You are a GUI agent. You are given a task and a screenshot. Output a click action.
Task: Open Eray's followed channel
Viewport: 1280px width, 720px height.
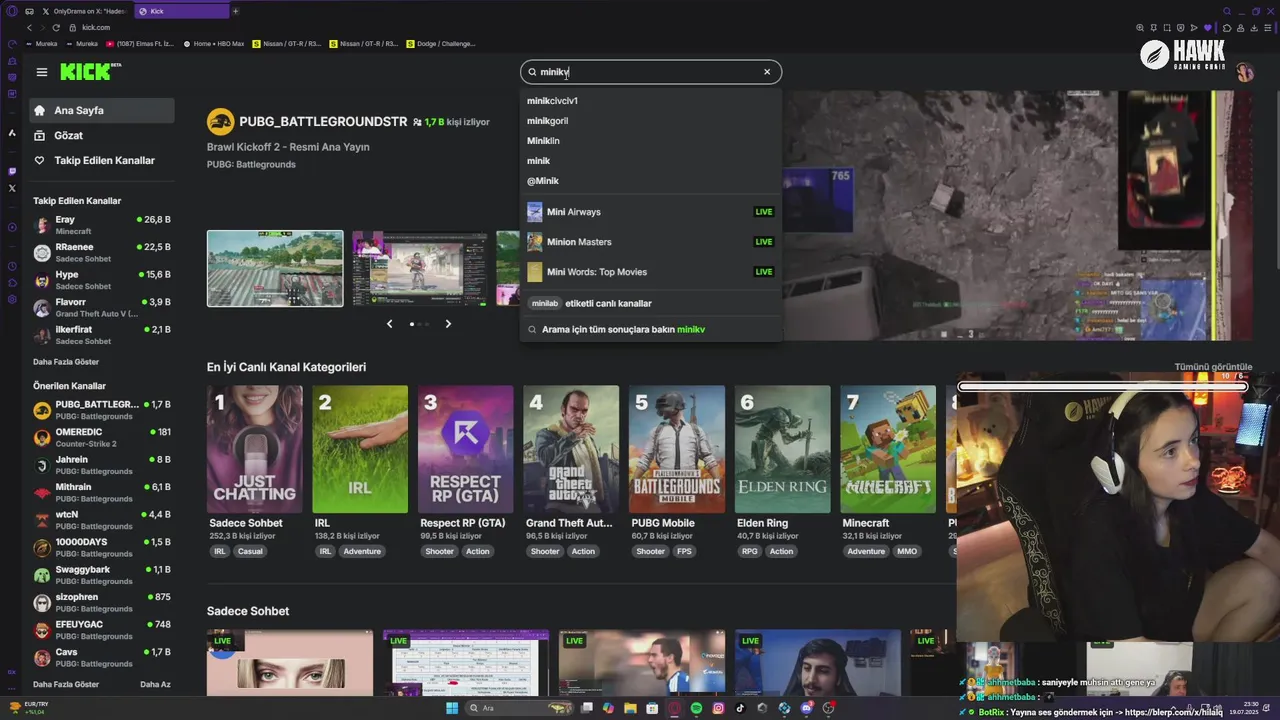101,225
